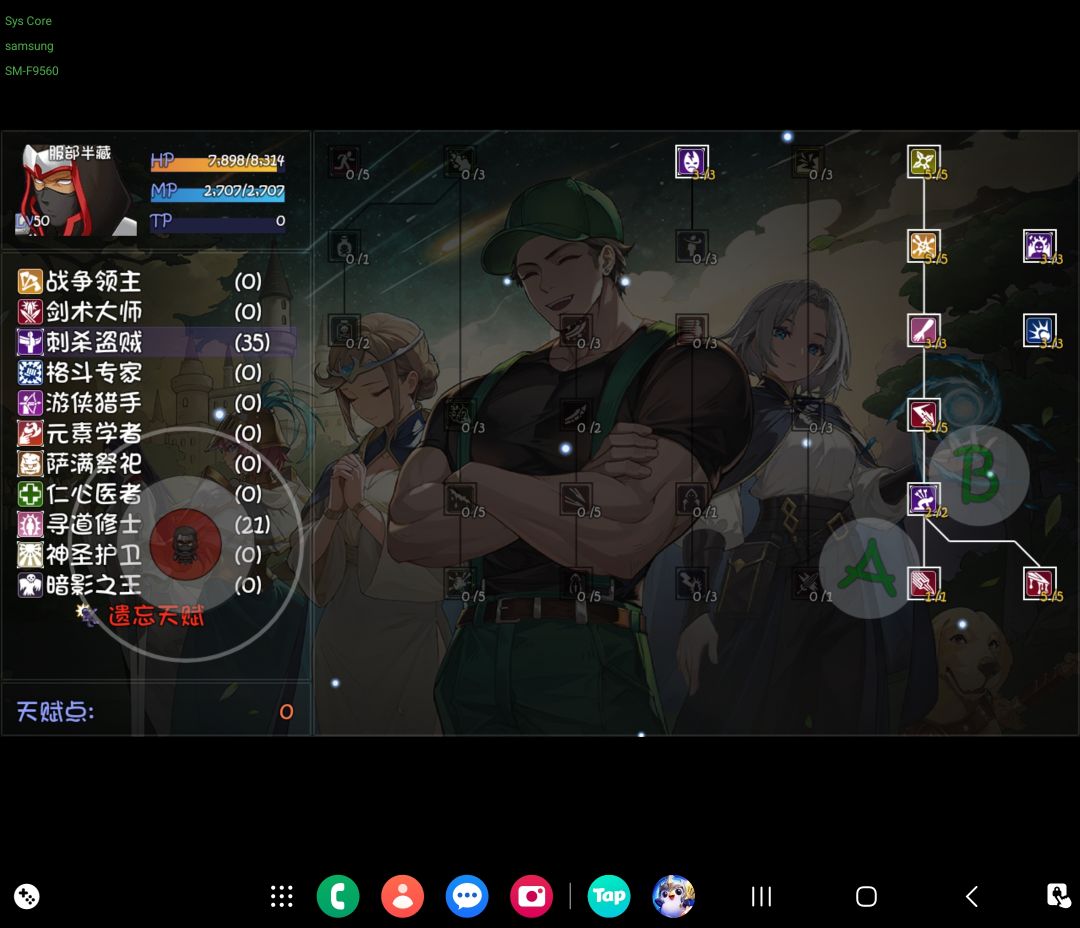1080x928 pixels.
Task: Select the locked crossed swords talent 0/1
Action: (x=807, y=584)
